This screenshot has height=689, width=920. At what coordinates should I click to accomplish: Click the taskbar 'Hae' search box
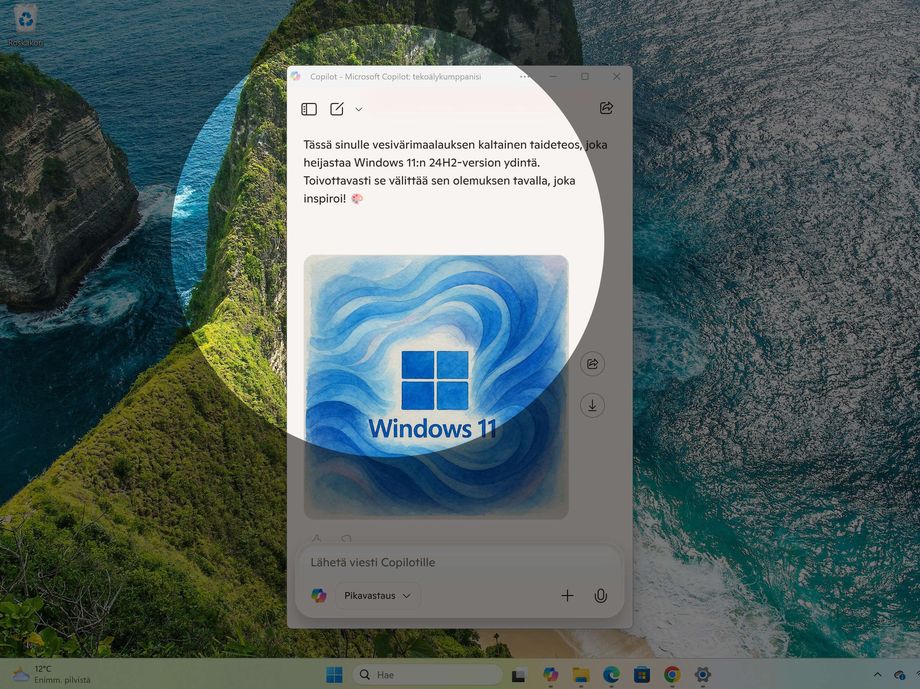click(422, 675)
